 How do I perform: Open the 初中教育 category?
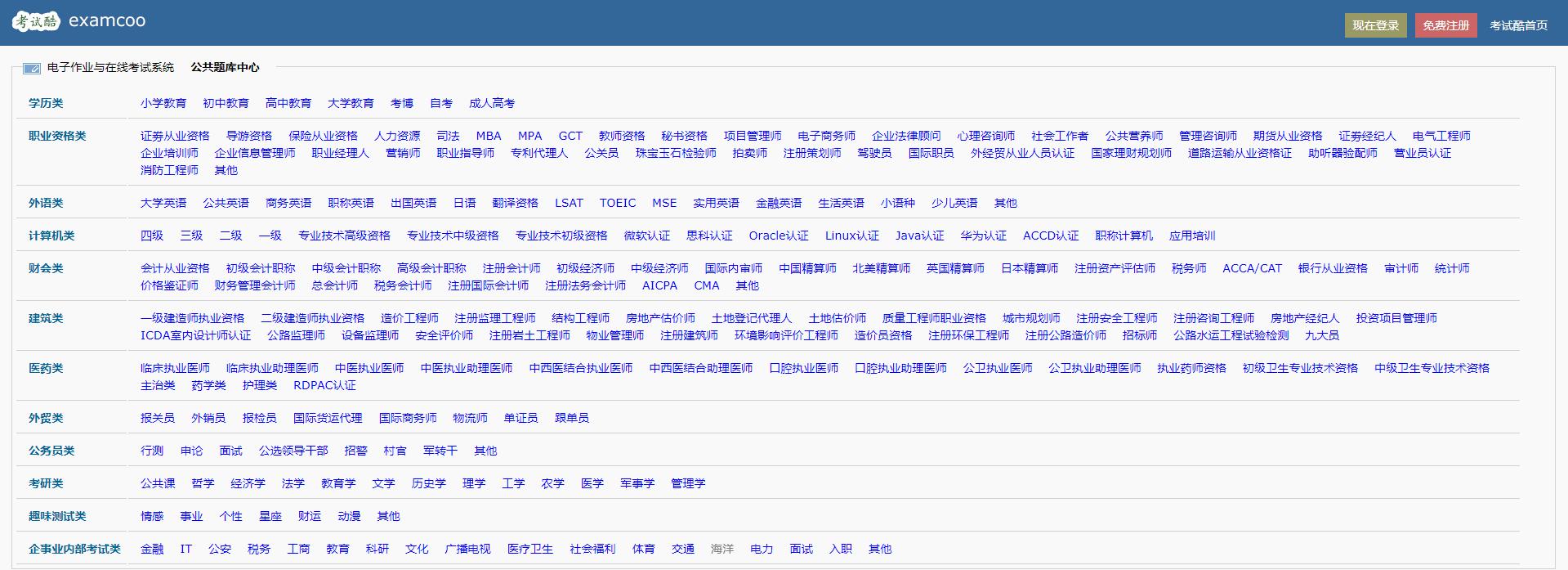click(226, 103)
